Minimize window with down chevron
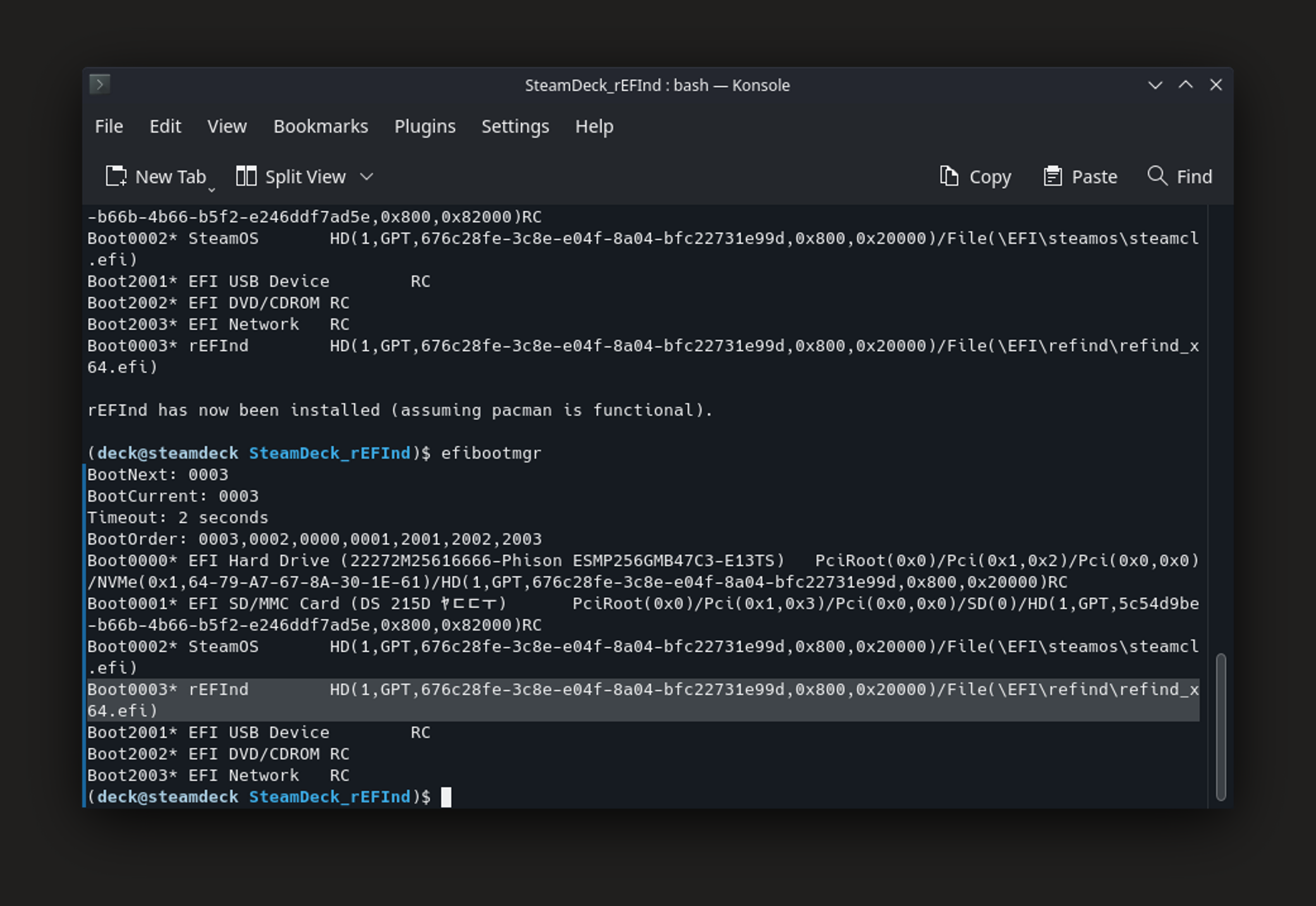1316x906 pixels. click(1155, 85)
